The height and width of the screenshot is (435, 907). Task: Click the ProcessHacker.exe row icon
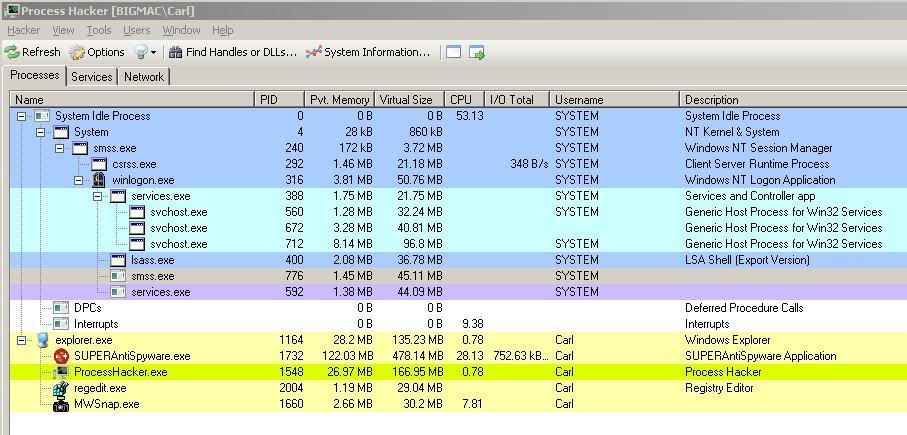click(61, 372)
